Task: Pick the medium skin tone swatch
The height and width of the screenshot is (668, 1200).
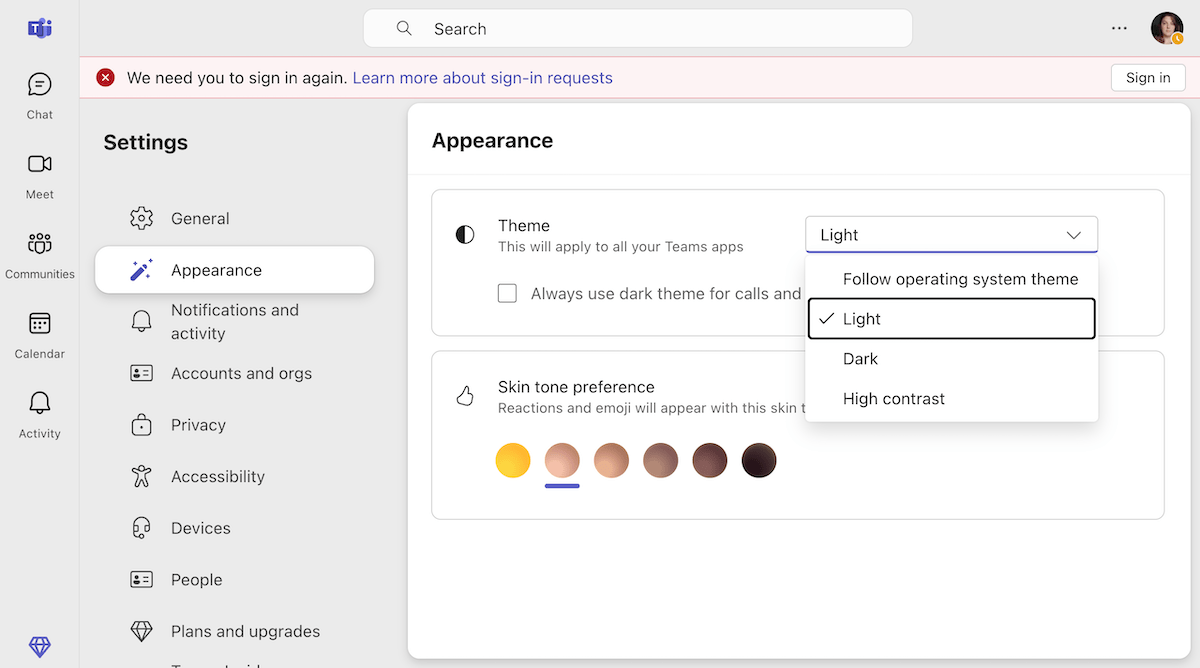Action: coord(660,461)
